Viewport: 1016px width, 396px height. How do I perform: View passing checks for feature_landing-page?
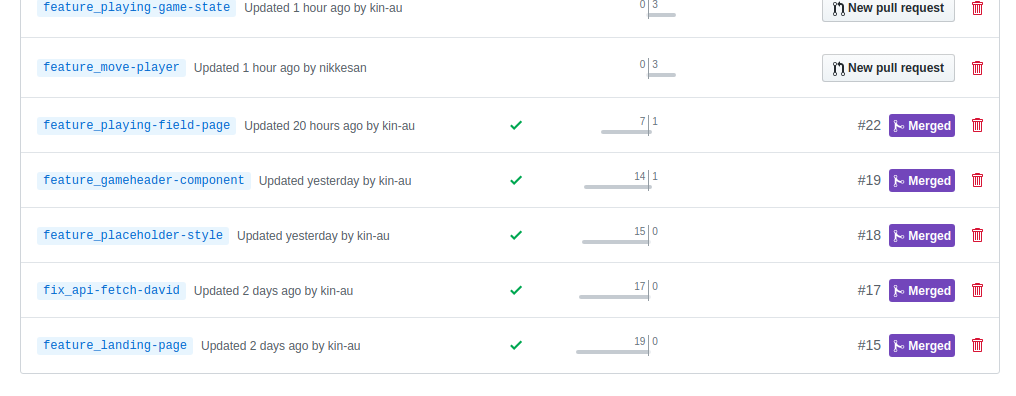point(516,345)
